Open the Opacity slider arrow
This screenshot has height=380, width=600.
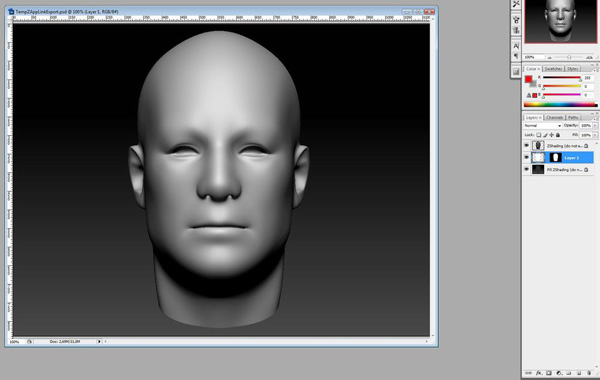595,126
